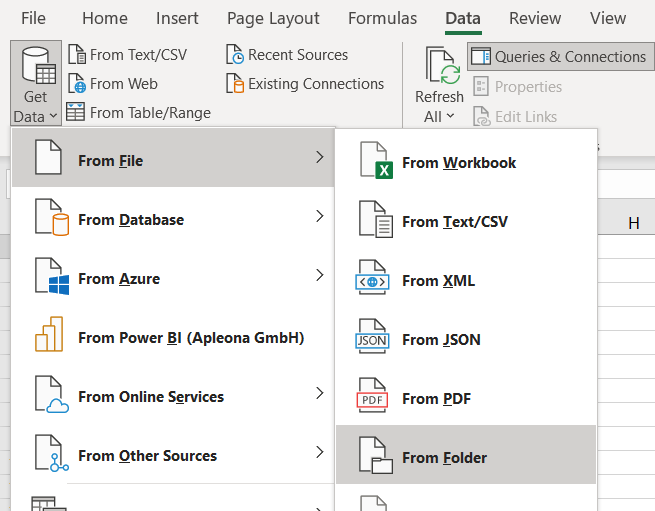Click the From Database cylinder icon
Image resolution: width=655 pixels, height=511 pixels.
(52, 217)
